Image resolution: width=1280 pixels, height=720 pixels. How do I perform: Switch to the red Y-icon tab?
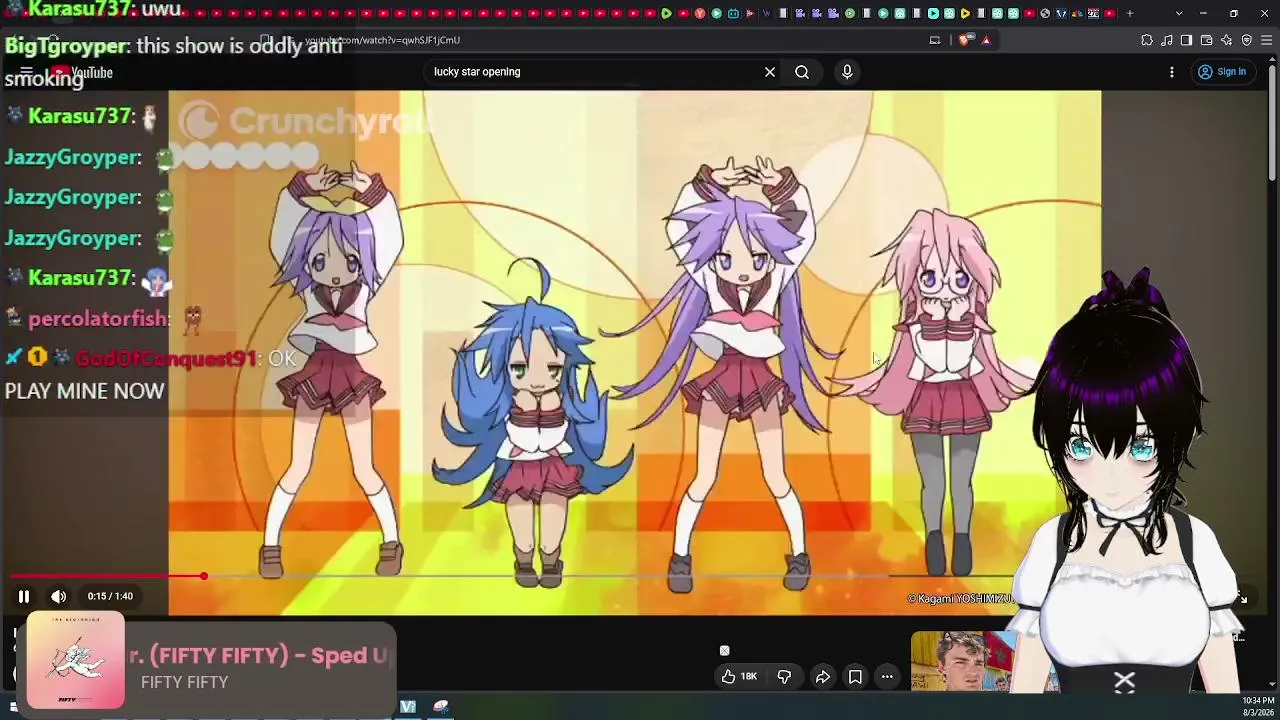[x=700, y=13]
